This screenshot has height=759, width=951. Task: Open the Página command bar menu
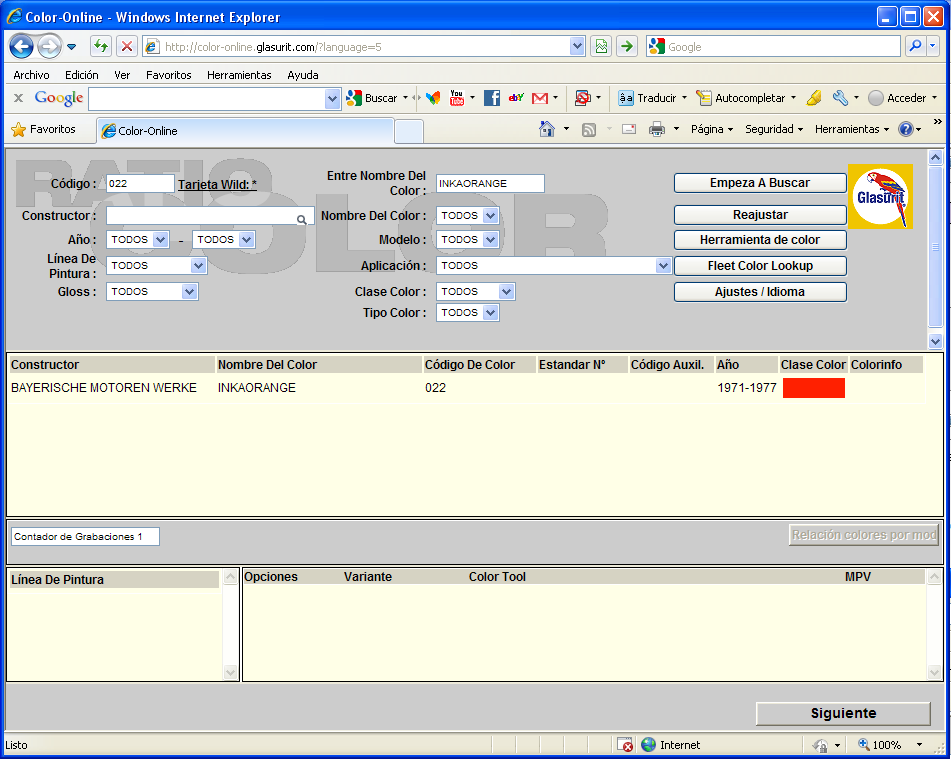tap(712, 129)
